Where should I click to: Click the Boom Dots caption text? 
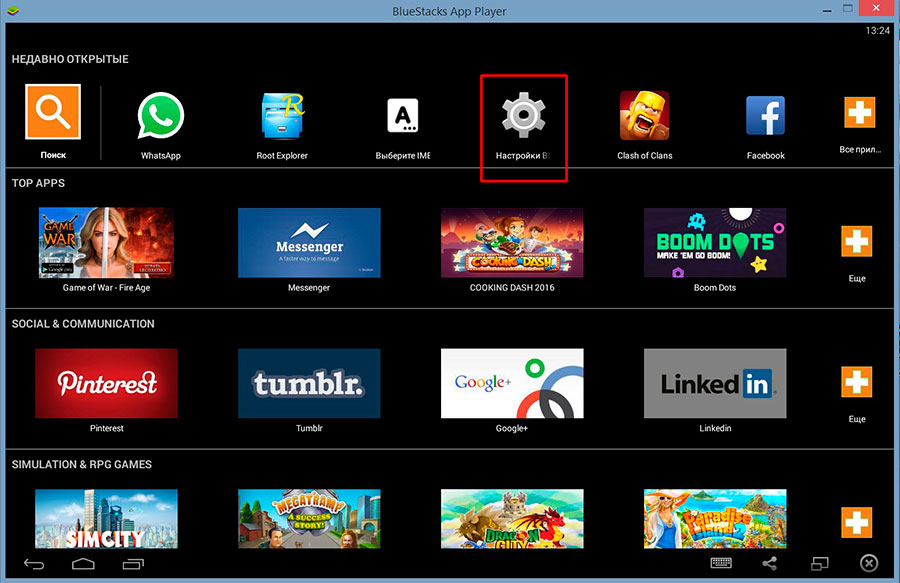(x=715, y=287)
